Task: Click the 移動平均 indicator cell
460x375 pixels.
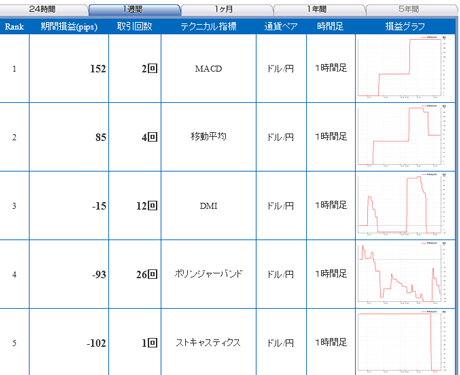Action: 209,136
